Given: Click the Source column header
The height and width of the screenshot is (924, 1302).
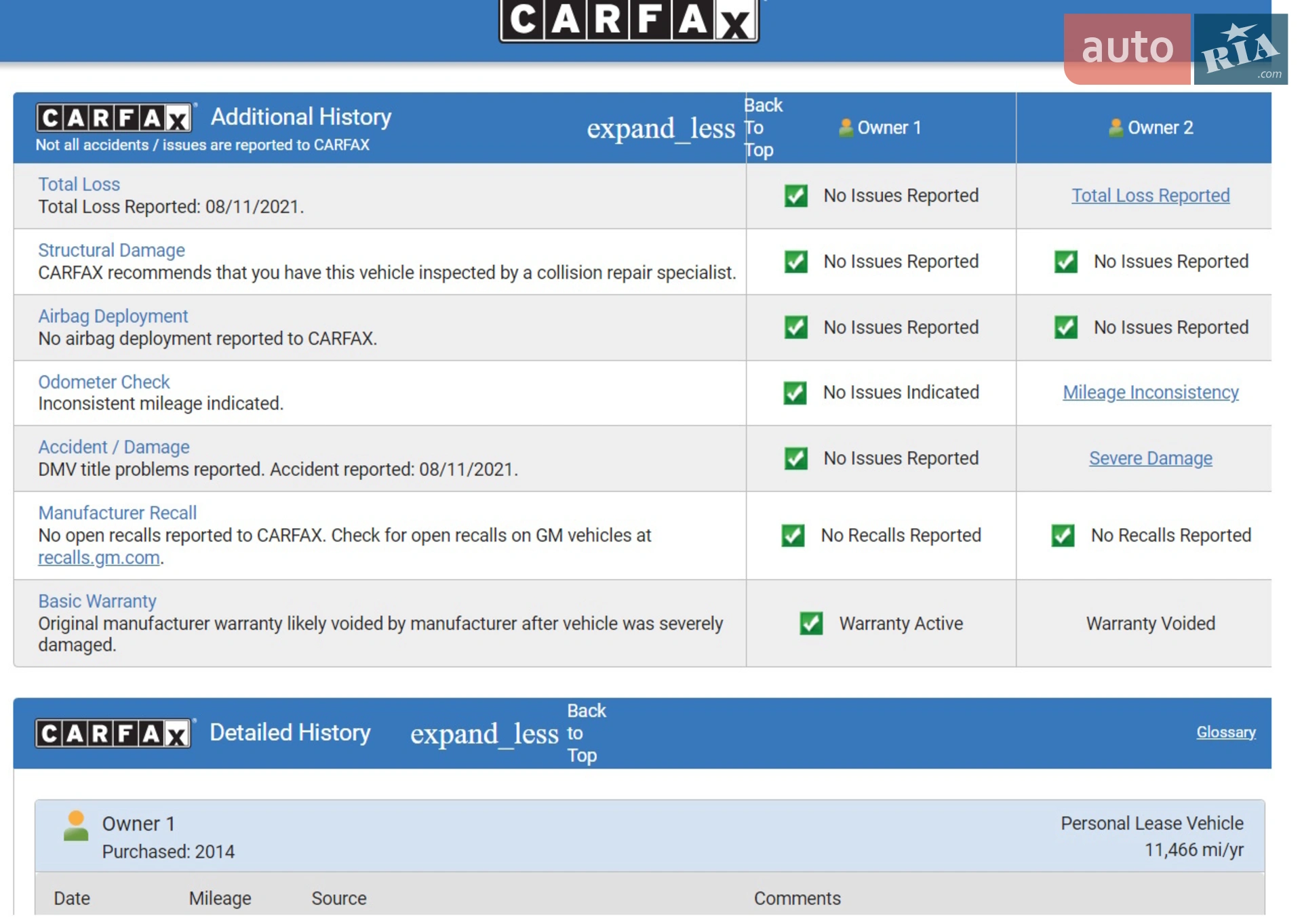Looking at the screenshot, I should (x=339, y=899).
